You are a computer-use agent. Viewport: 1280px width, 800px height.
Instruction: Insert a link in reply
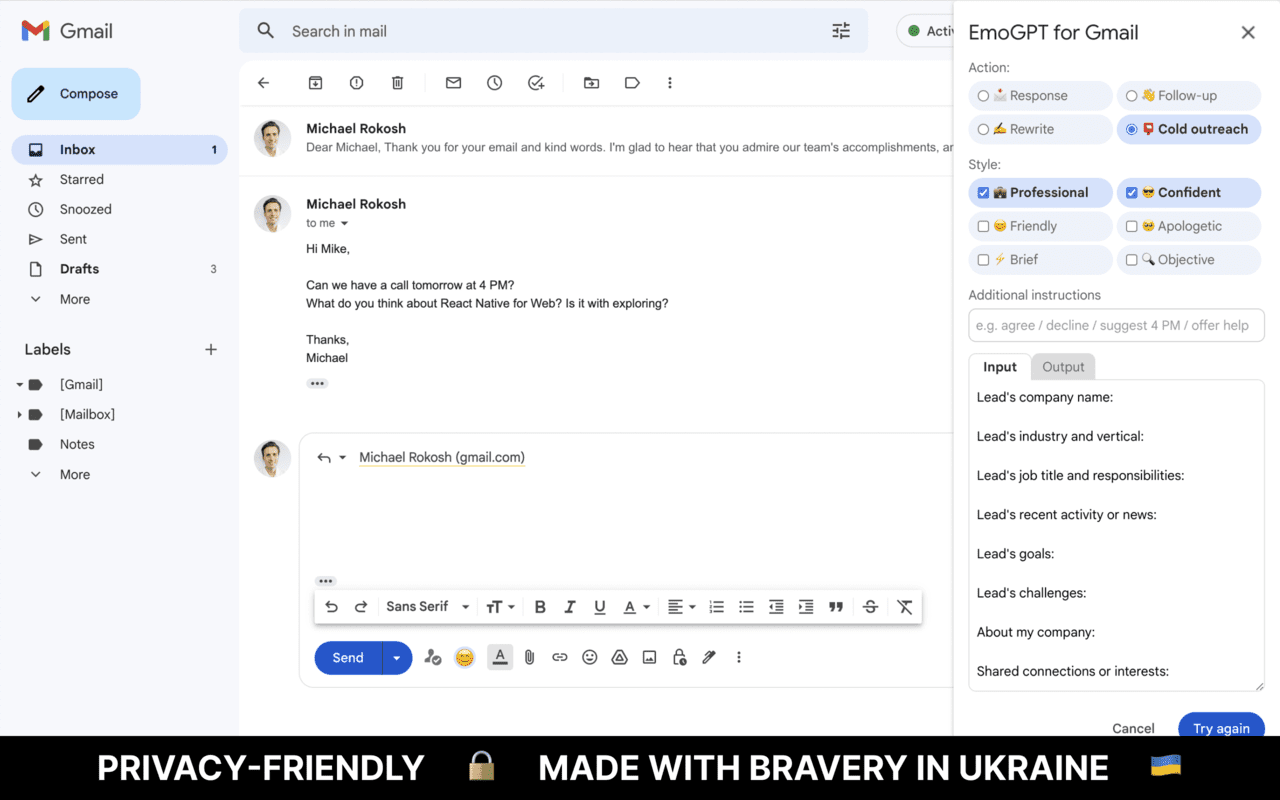(560, 657)
